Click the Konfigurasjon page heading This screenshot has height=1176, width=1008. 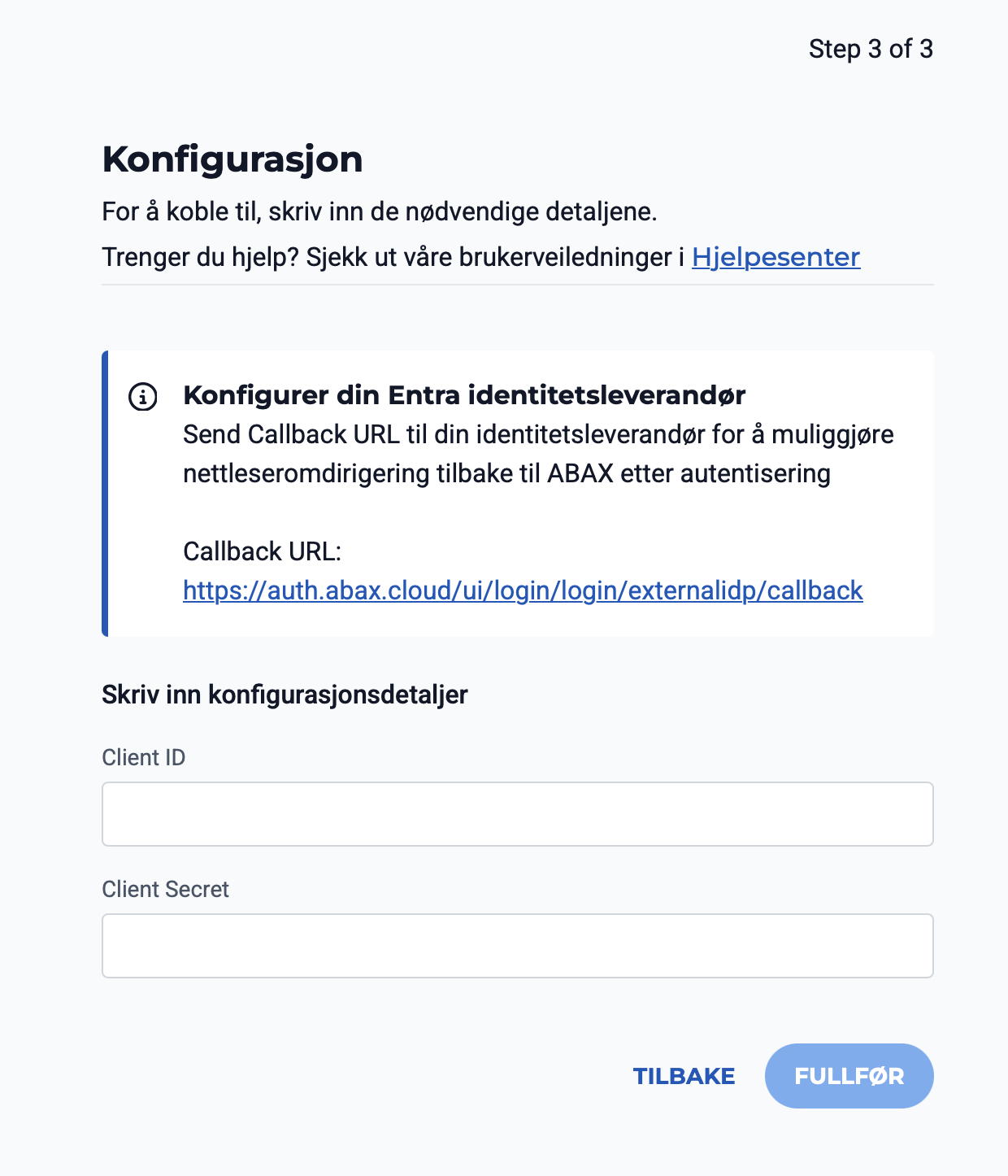pyautogui.click(x=232, y=159)
